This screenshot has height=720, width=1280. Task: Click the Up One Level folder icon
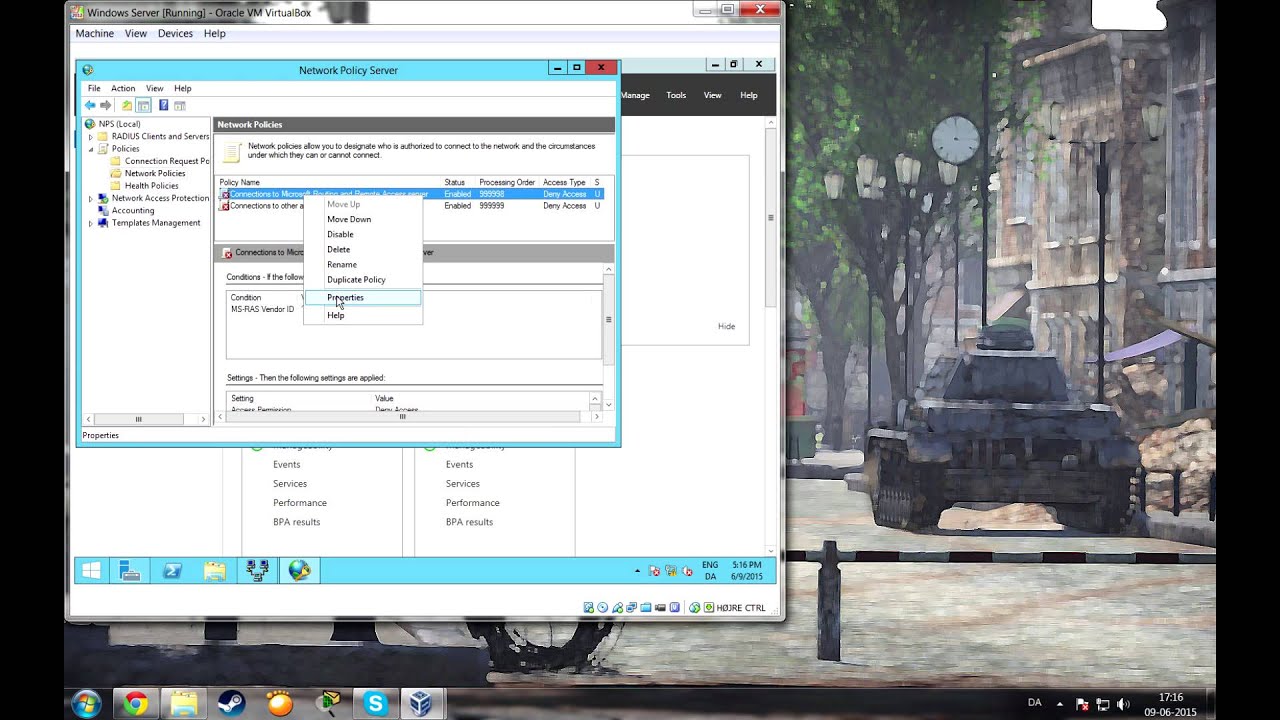[126, 105]
